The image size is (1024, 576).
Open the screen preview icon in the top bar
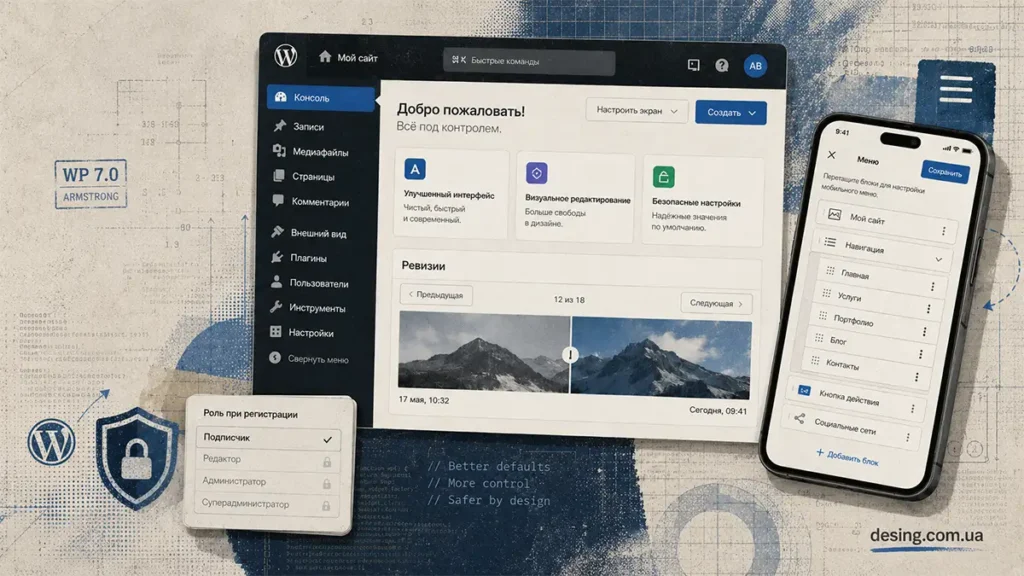[x=694, y=65]
